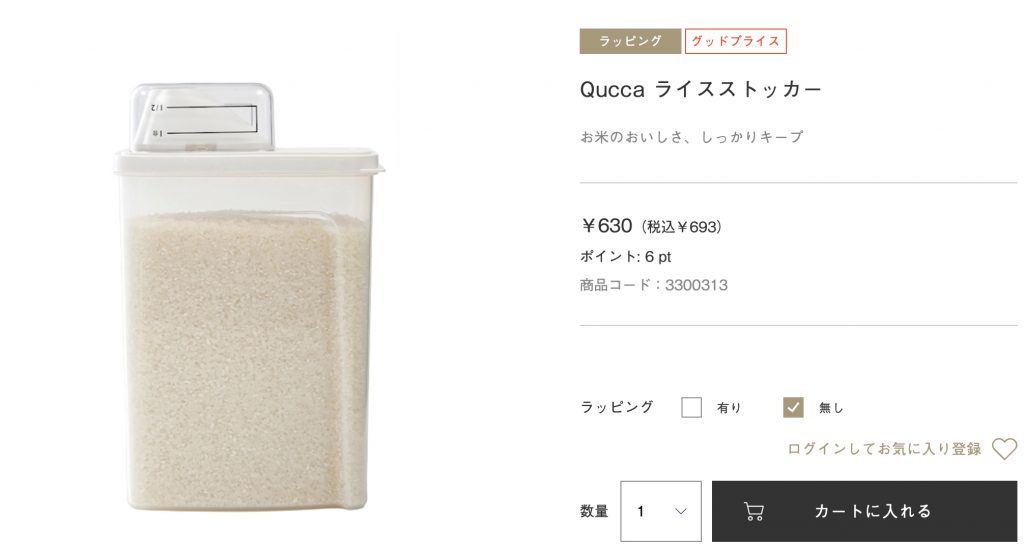Click the rice stocker product image
The width and height of the screenshot is (1024, 548).
[x=247, y=297]
